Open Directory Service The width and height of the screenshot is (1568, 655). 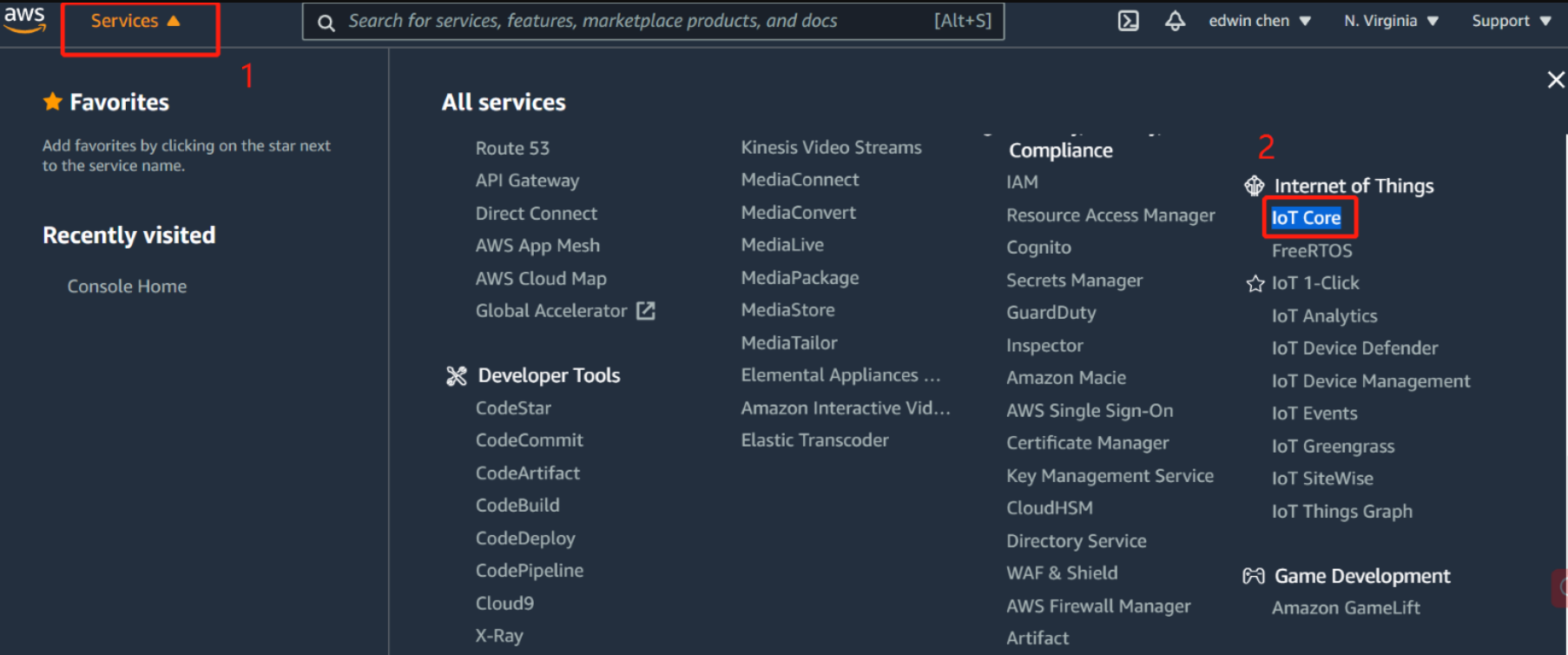coord(1076,541)
